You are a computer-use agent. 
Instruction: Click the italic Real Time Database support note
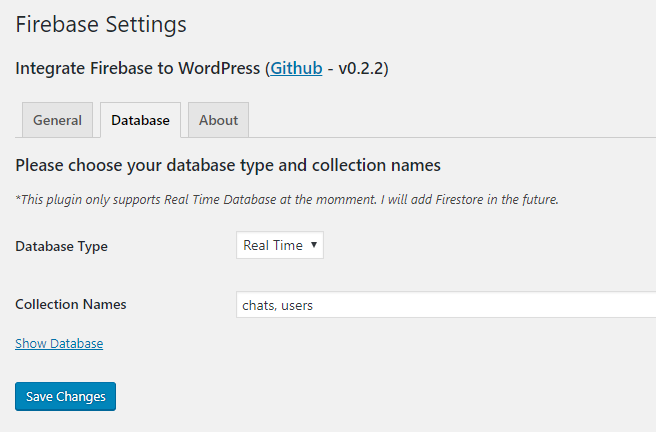pos(287,199)
